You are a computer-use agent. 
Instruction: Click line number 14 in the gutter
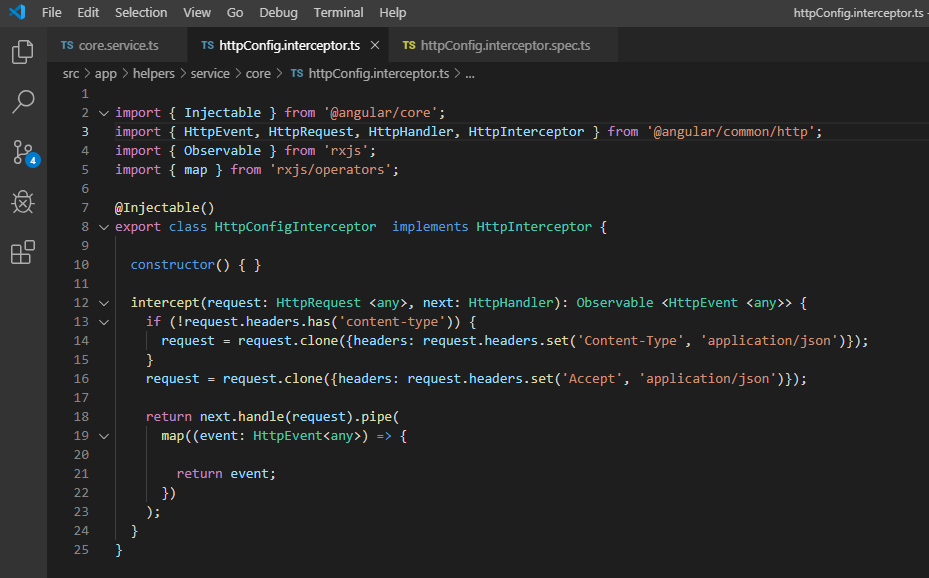tap(81, 340)
